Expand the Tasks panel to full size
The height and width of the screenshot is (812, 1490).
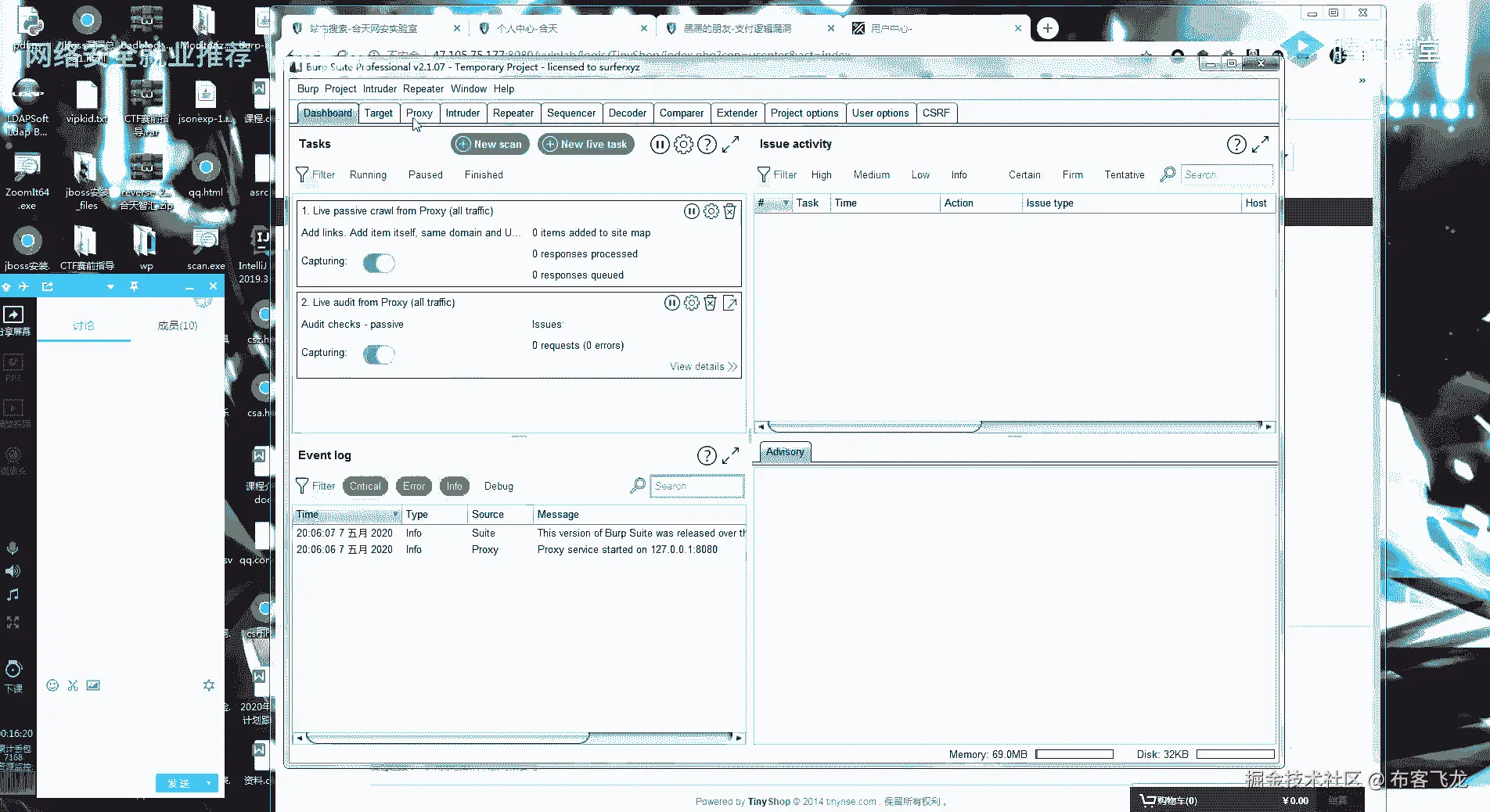[x=730, y=145]
